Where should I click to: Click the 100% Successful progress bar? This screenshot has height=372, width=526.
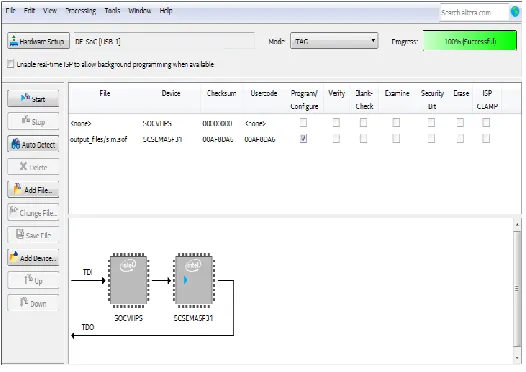pos(470,41)
